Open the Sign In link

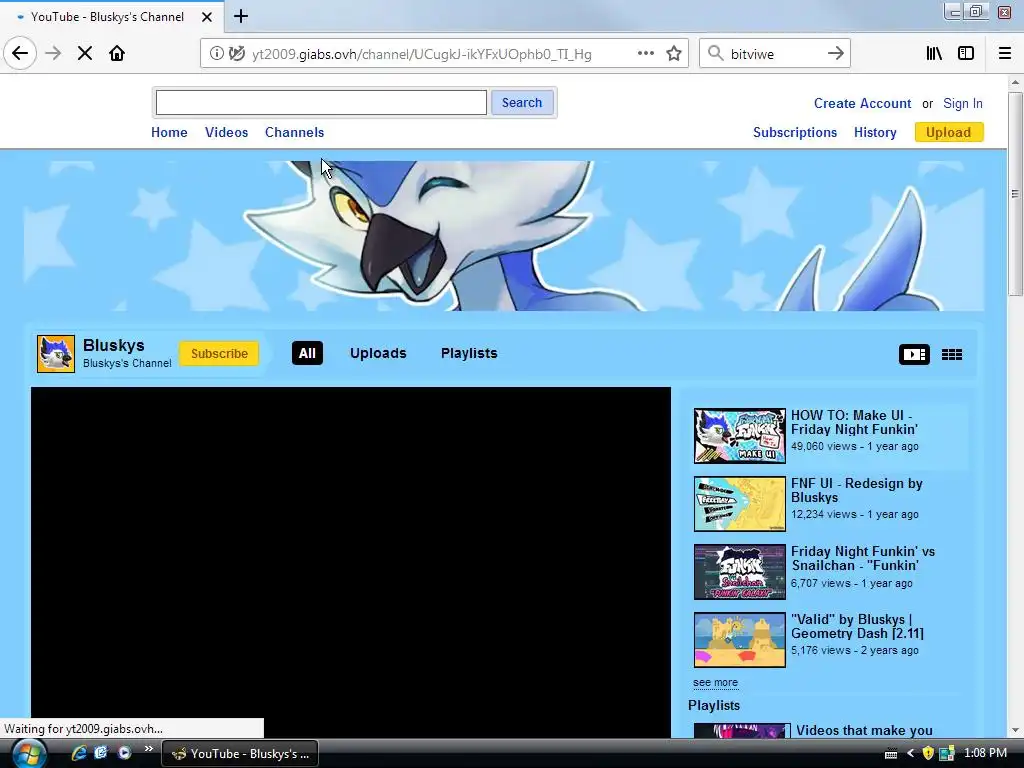(963, 103)
